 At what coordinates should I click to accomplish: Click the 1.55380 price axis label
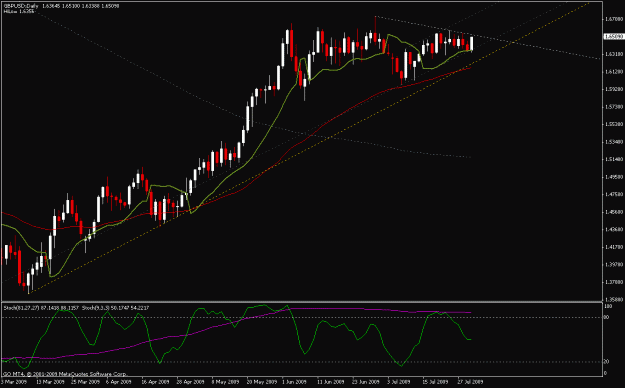(614, 124)
